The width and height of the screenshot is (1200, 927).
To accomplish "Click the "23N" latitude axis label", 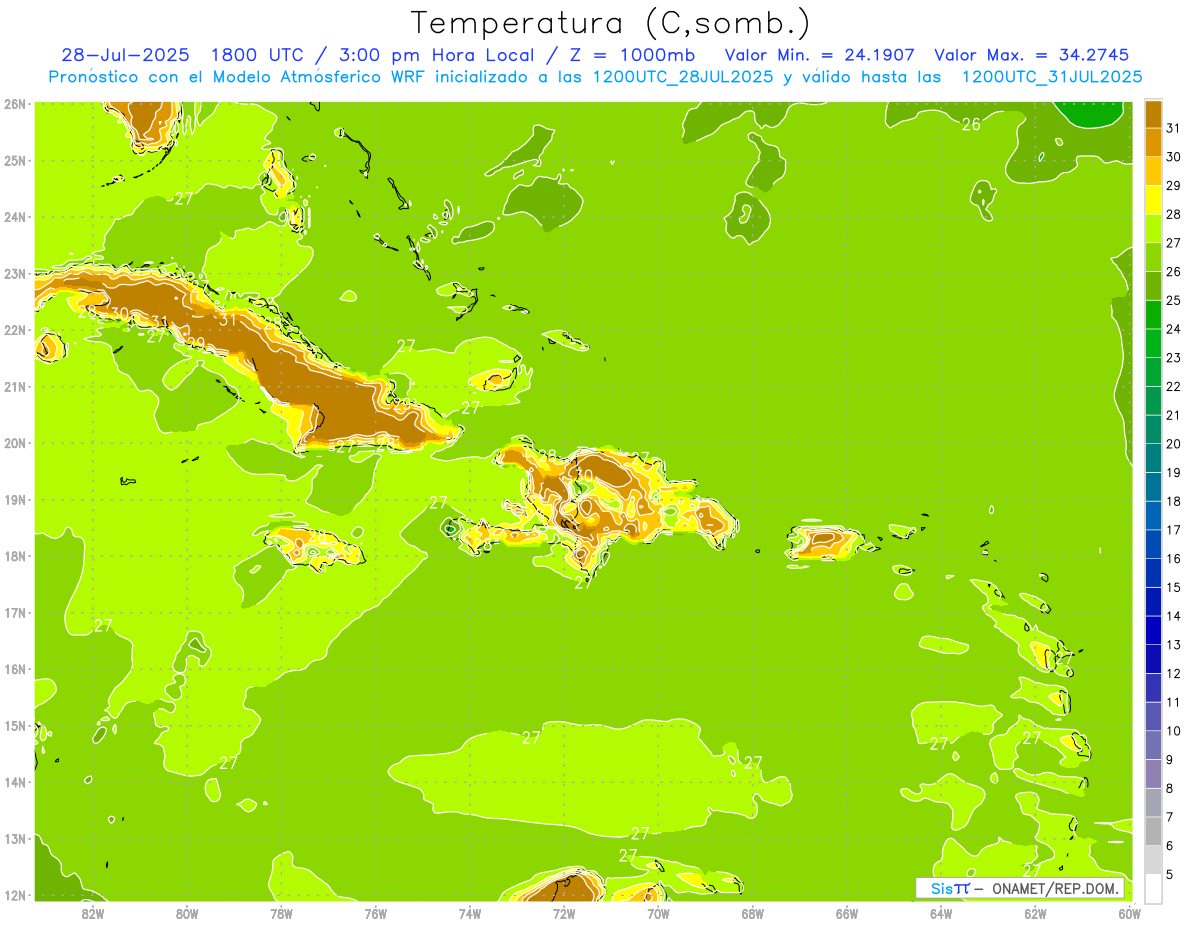I will (x=15, y=273).
